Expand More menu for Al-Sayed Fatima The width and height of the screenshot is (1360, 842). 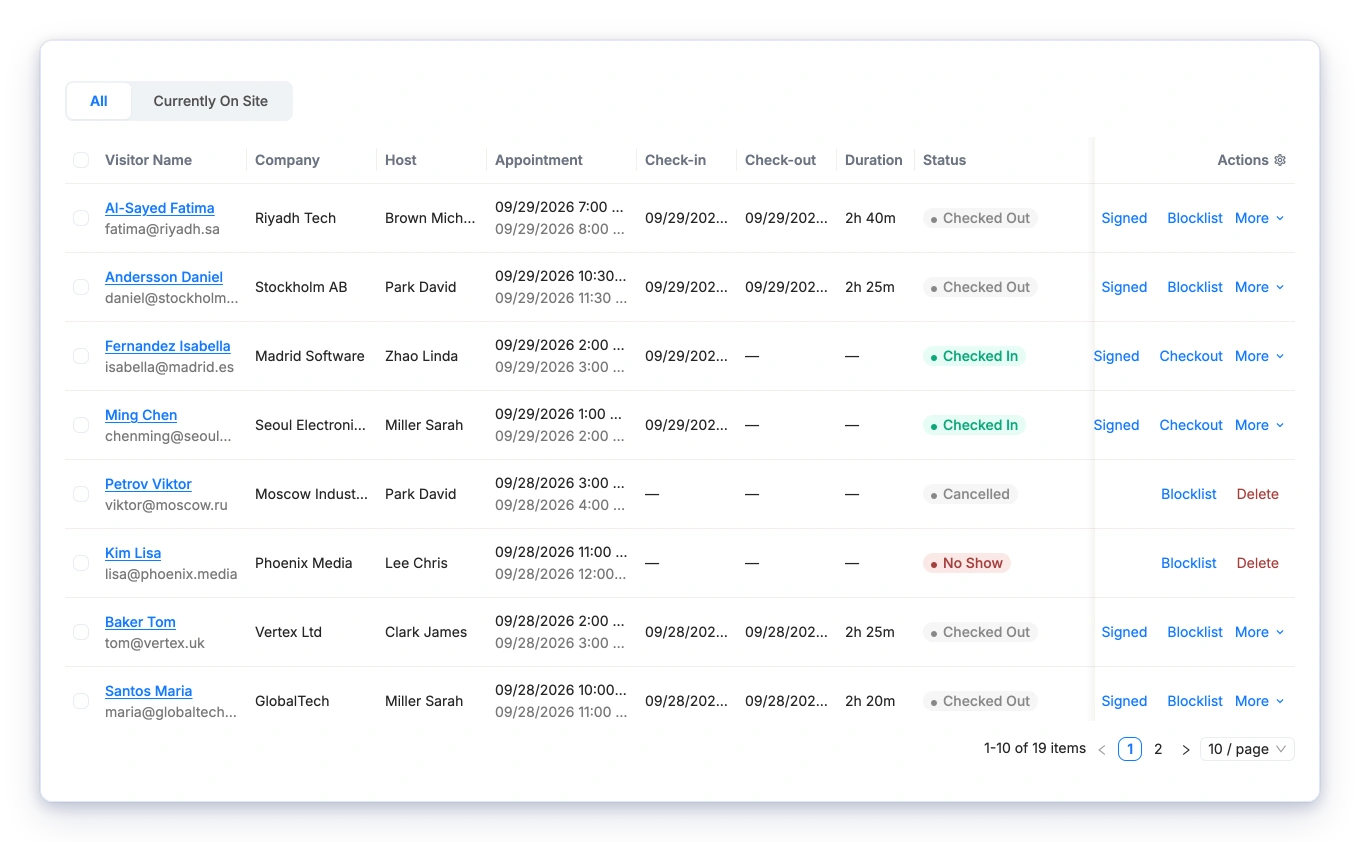tap(1260, 218)
